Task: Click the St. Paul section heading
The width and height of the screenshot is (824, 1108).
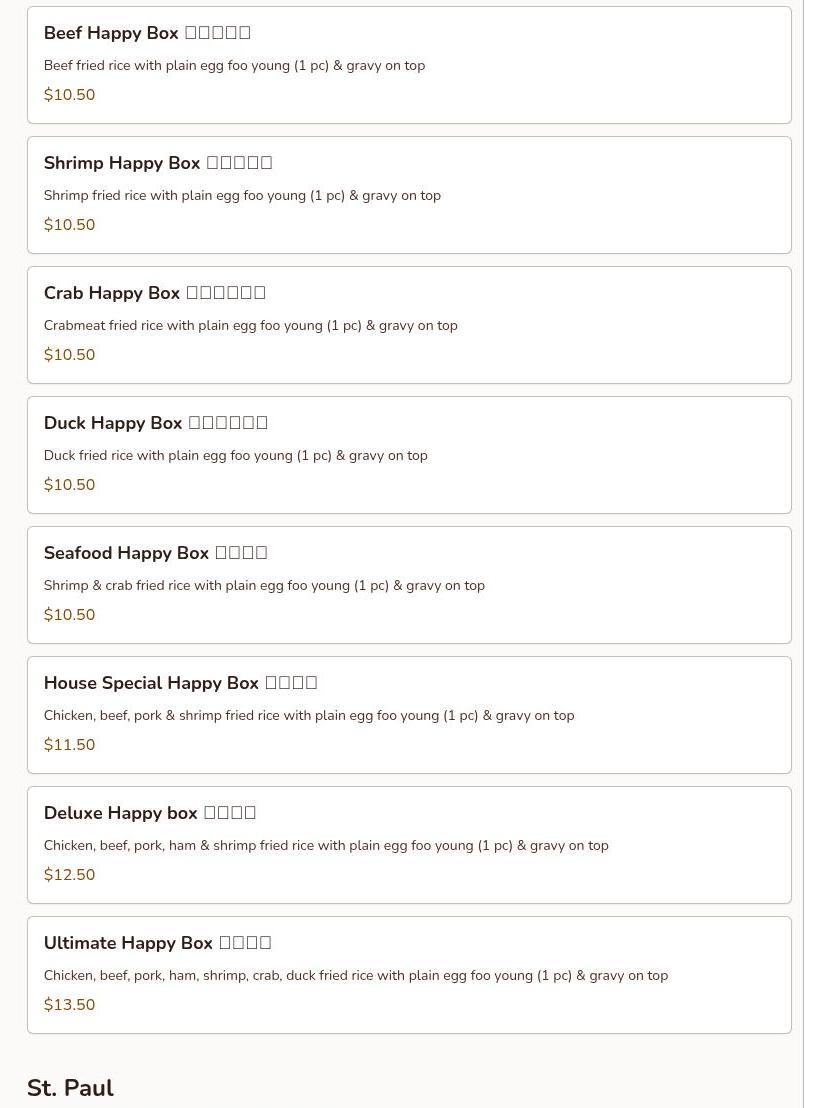Action: pos(71,1088)
